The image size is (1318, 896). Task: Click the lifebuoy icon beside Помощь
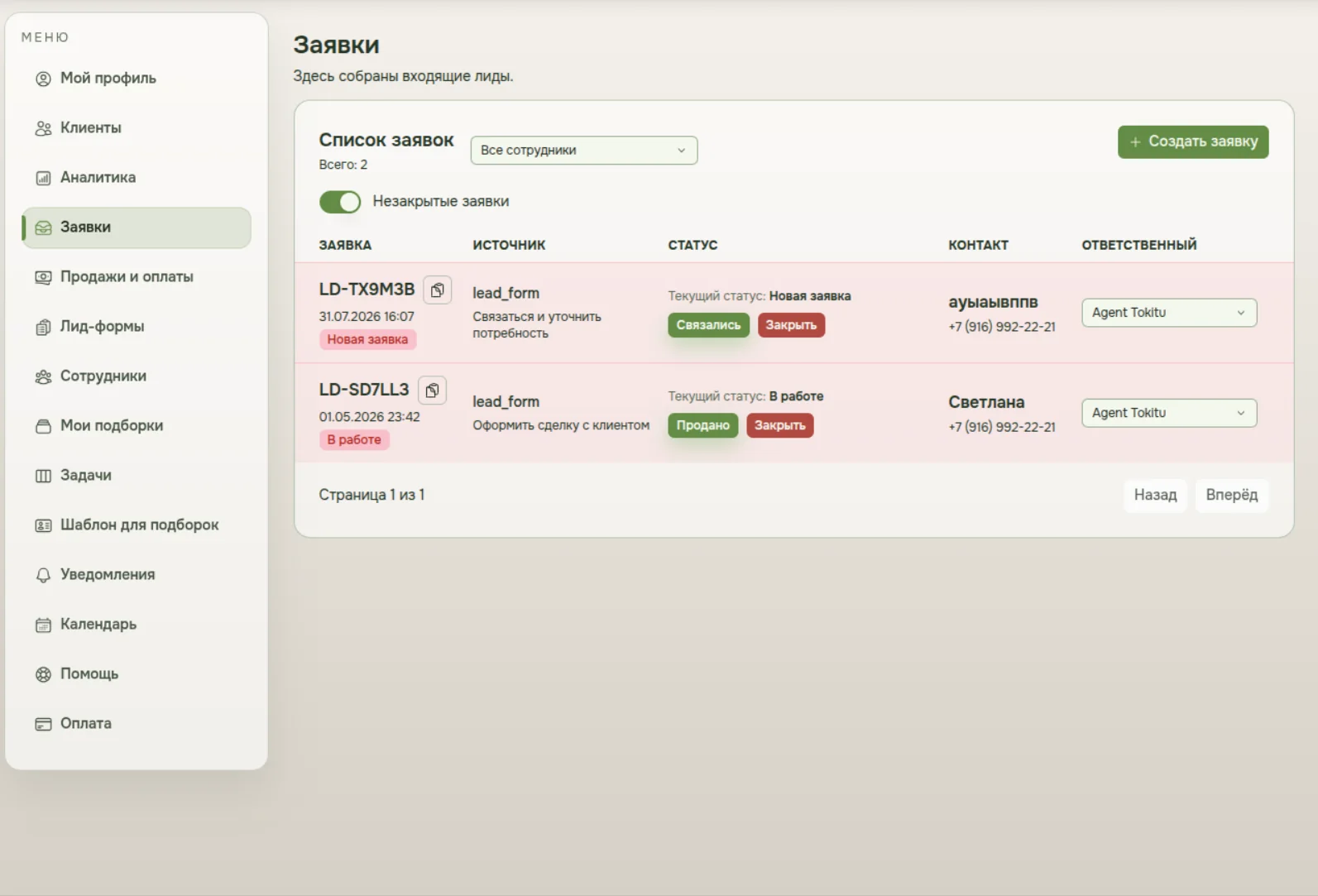tap(43, 674)
